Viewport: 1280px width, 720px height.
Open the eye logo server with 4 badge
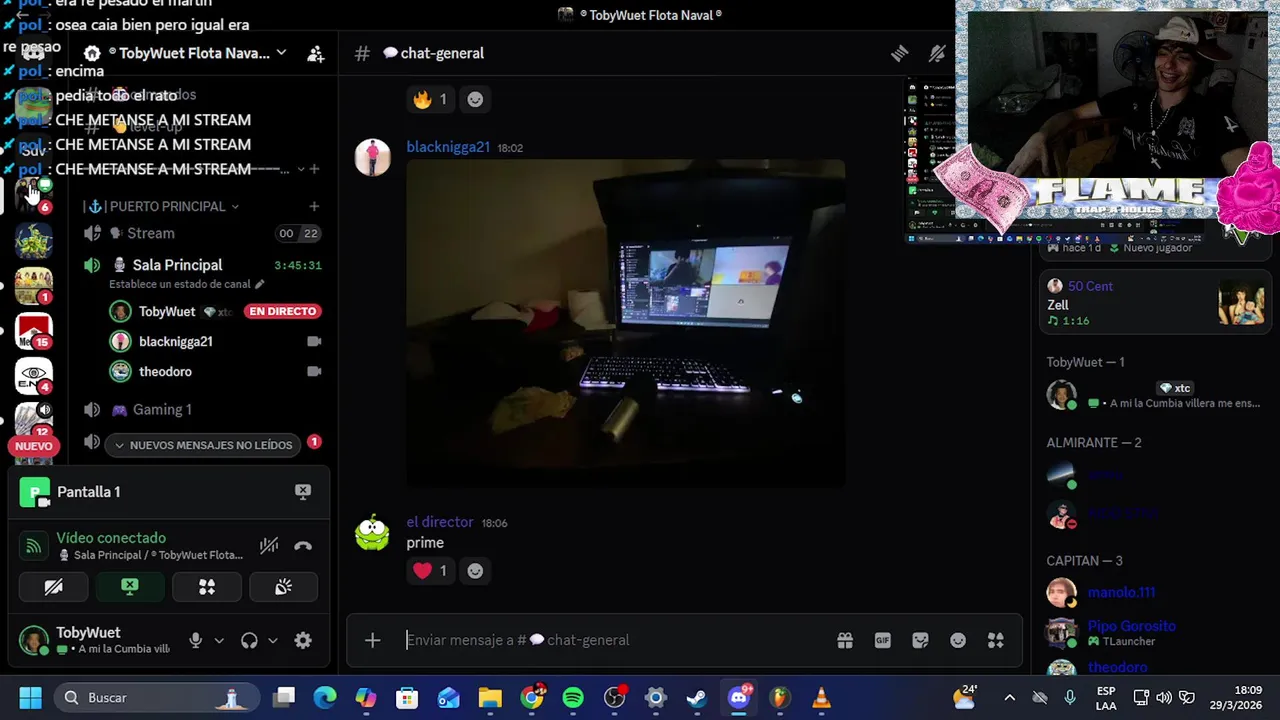pyautogui.click(x=33, y=375)
